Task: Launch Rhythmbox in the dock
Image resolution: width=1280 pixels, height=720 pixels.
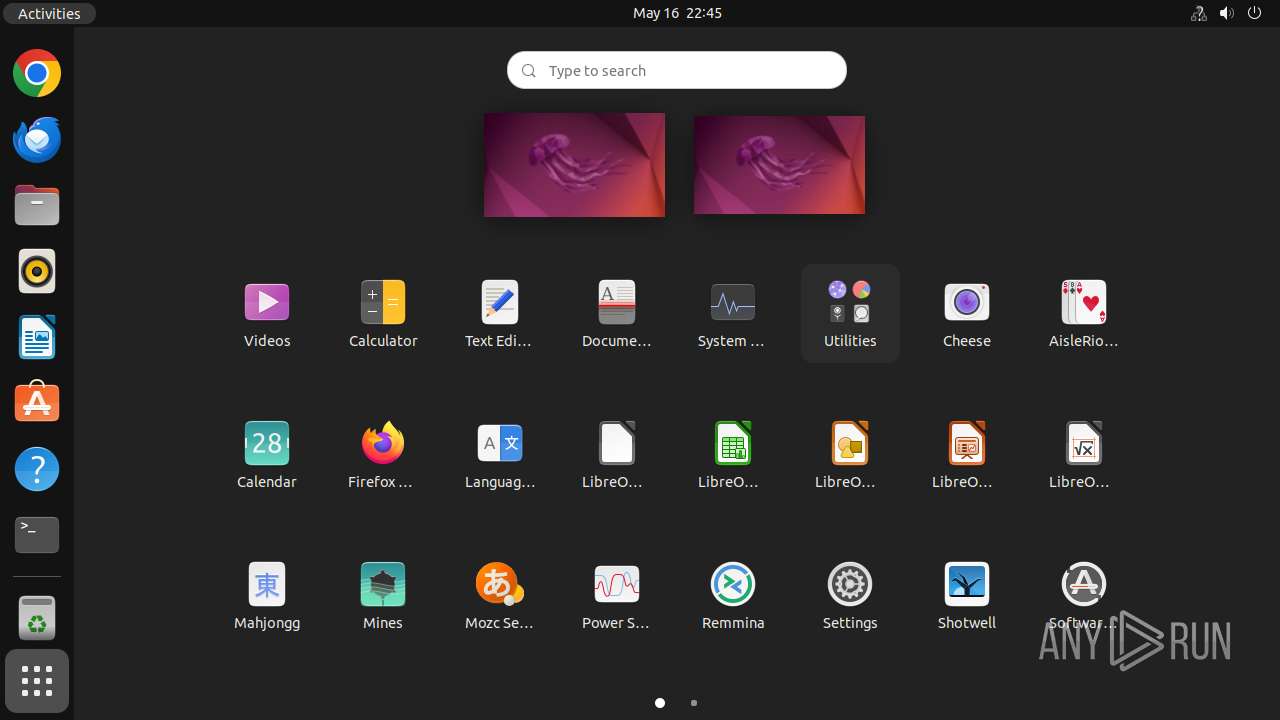Action: point(37,272)
